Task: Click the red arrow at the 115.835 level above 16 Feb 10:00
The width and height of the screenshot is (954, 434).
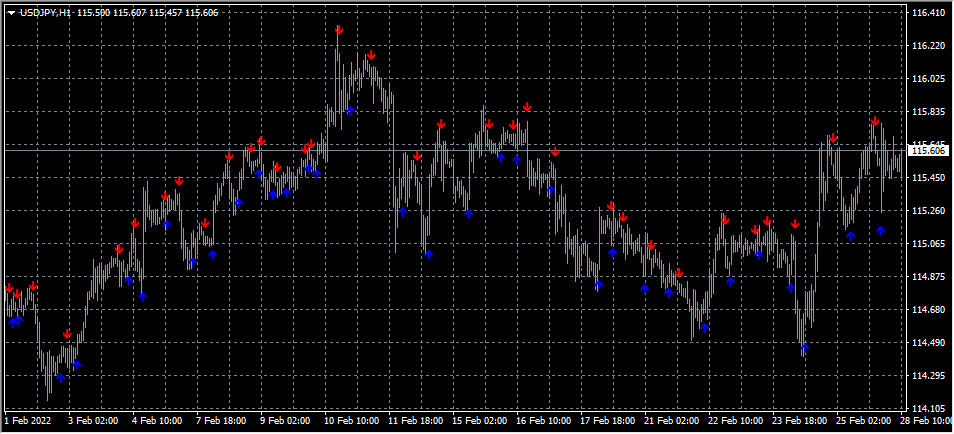Action: point(527,107)
